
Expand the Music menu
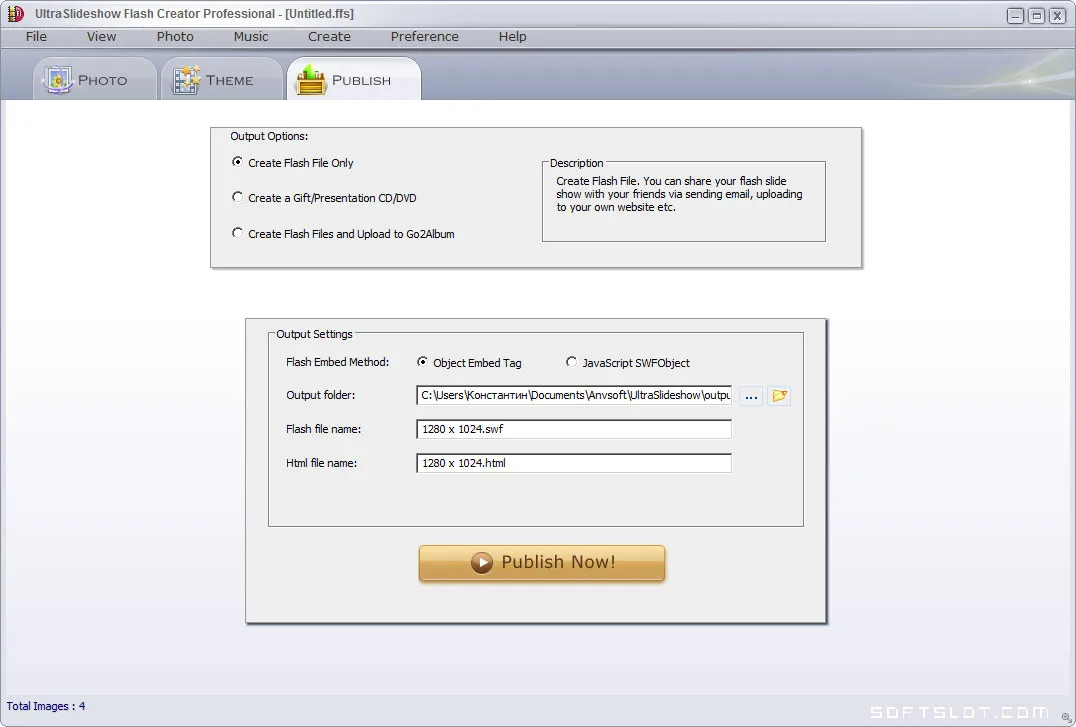(x=250, y=36)
